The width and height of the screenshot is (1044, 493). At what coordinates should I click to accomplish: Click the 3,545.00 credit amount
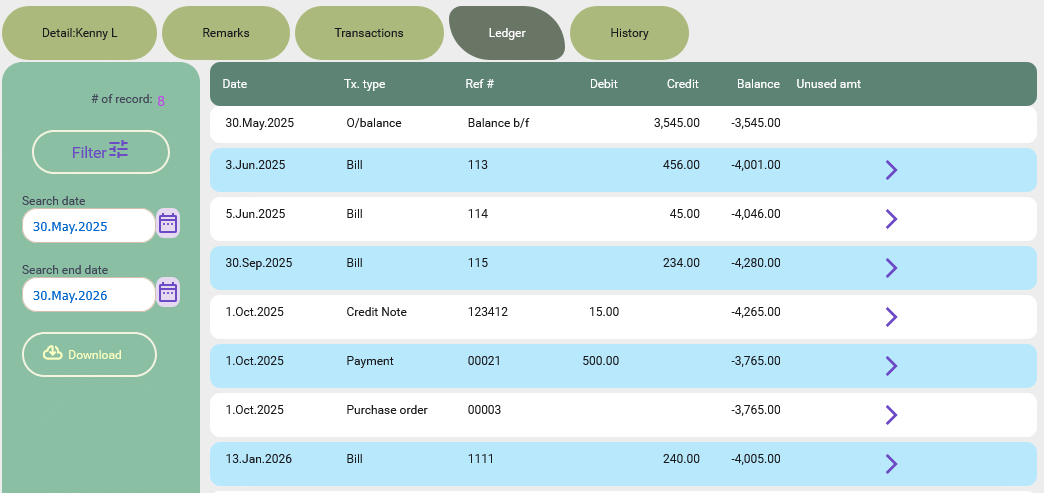click(x=676, y=123)
